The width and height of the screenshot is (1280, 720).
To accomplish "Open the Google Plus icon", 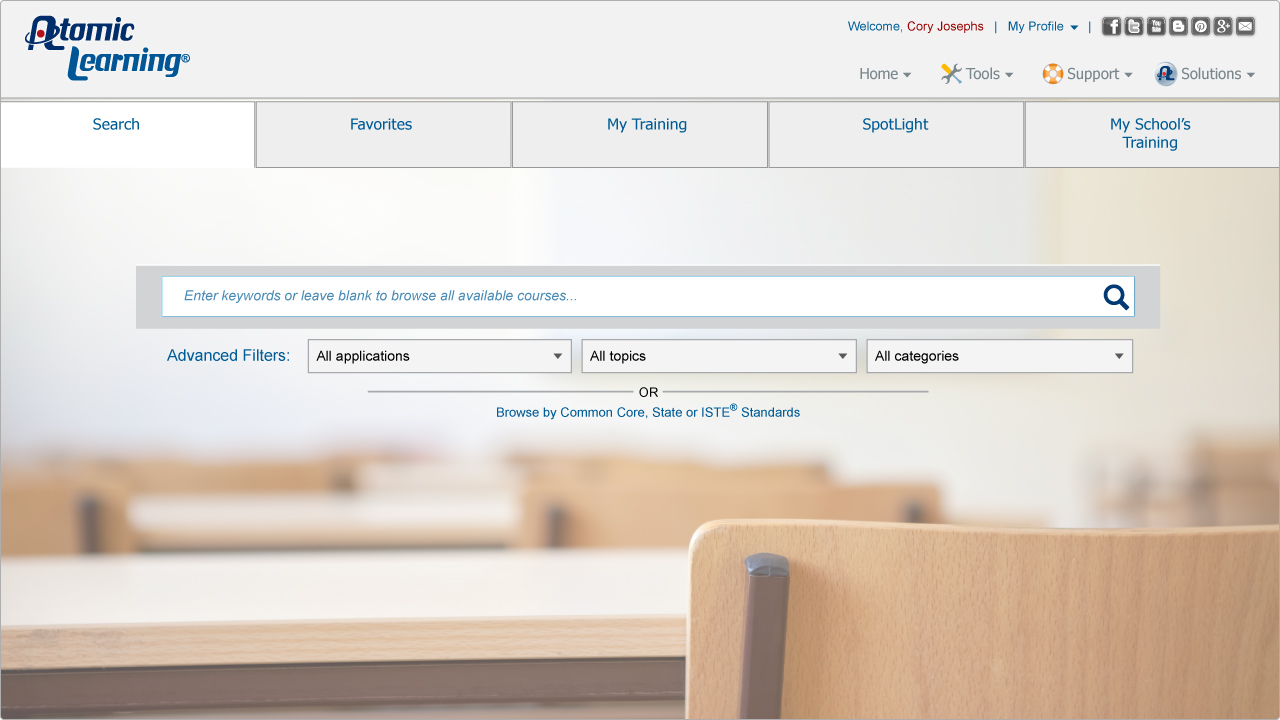I will 1223,27.
